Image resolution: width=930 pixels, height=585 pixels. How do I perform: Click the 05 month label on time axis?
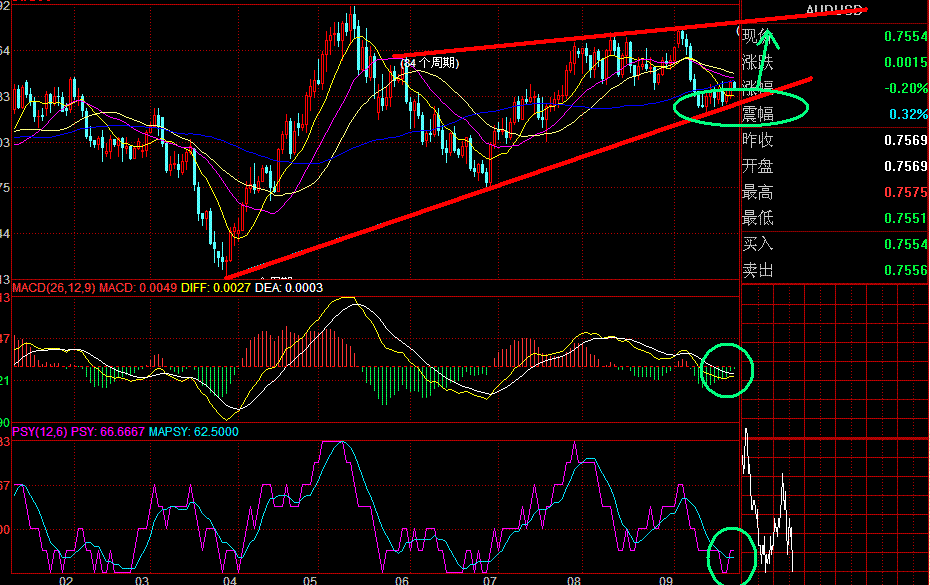(310, 580)
